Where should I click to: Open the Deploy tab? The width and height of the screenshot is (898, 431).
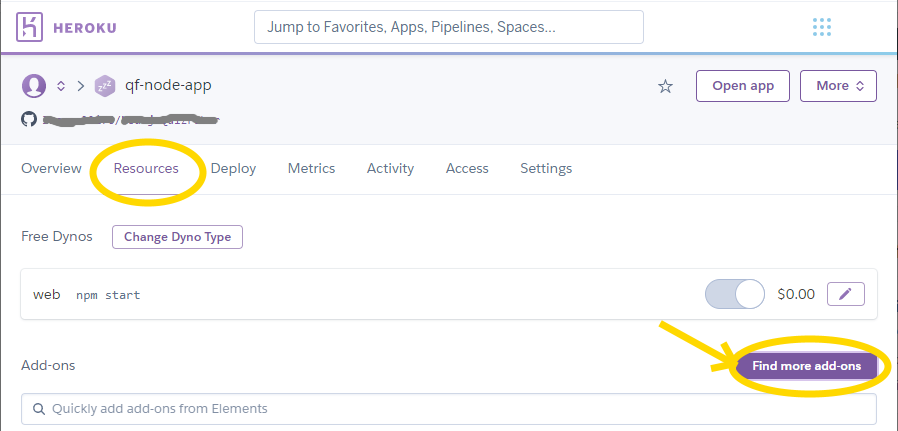click(x=233, y=168)
